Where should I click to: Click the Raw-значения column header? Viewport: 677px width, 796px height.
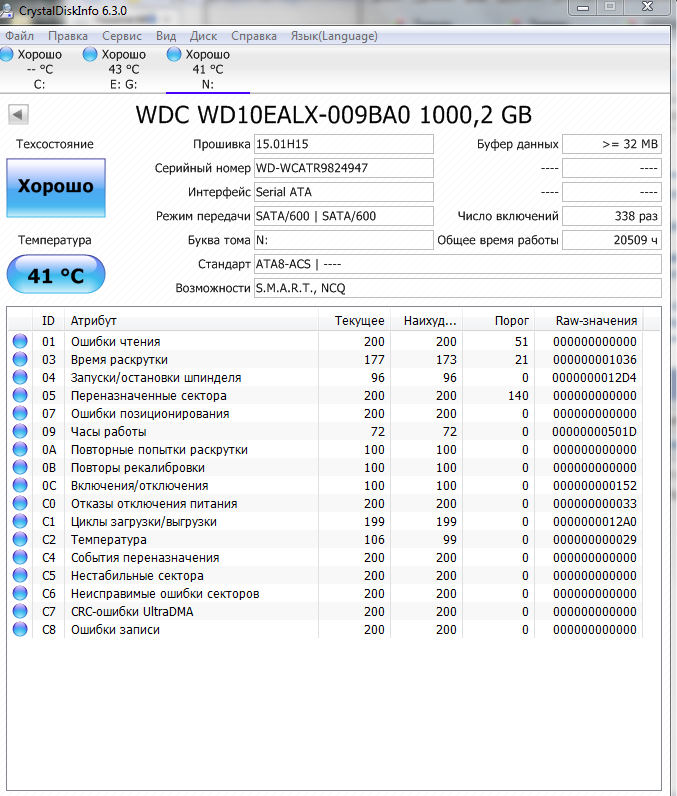point(589,321)
